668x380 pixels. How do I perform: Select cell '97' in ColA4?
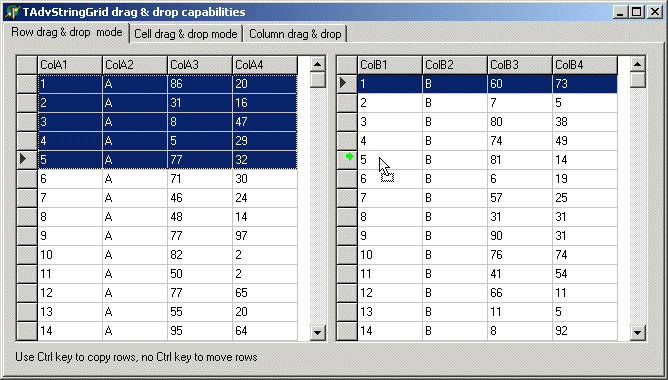click(x=265, y=236)
